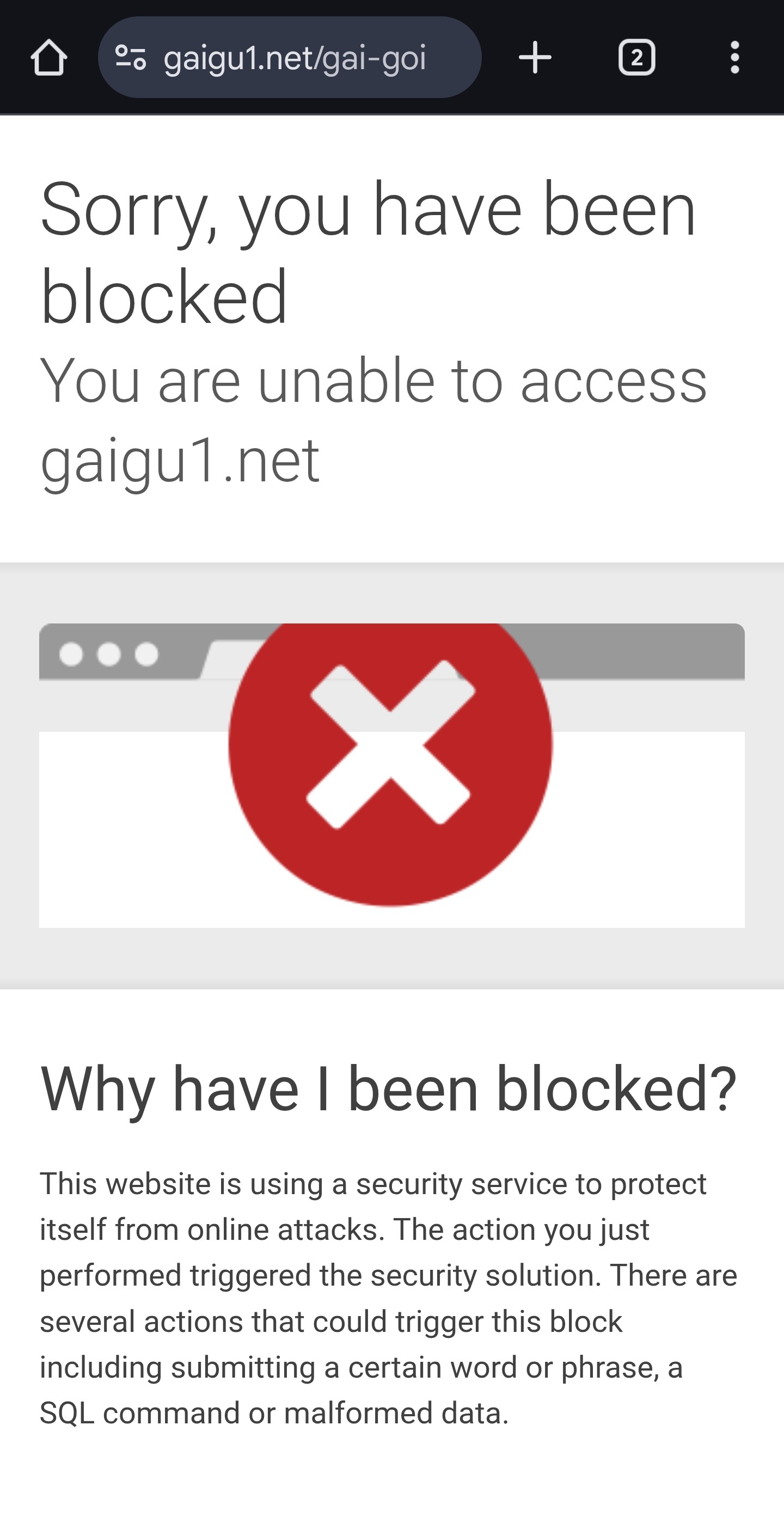Image resolution: width=784 pixels, height=1529 pixels.
Task: Open the tab switcher showing 2 tabs
Action: point(636,58)
